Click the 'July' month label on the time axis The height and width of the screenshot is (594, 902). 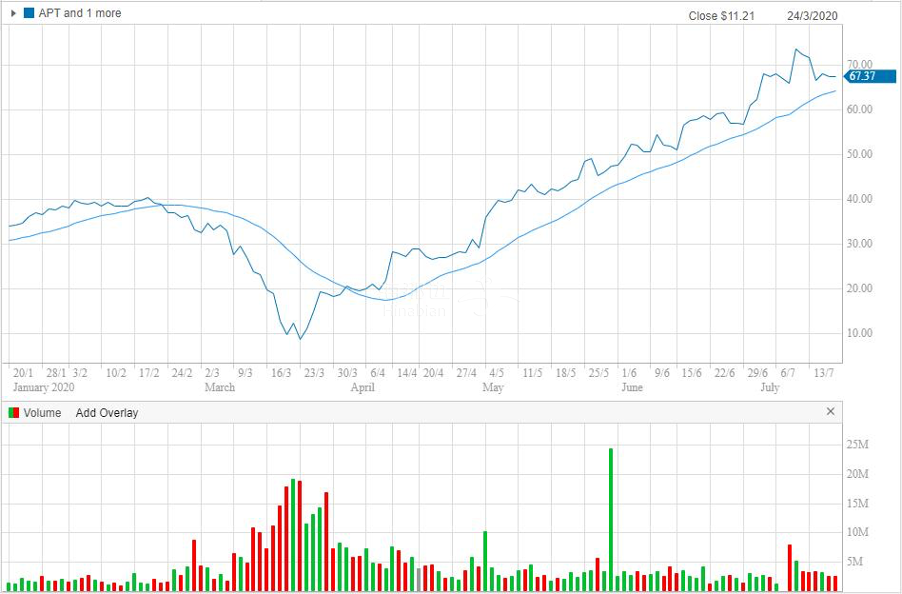point(770,387)
